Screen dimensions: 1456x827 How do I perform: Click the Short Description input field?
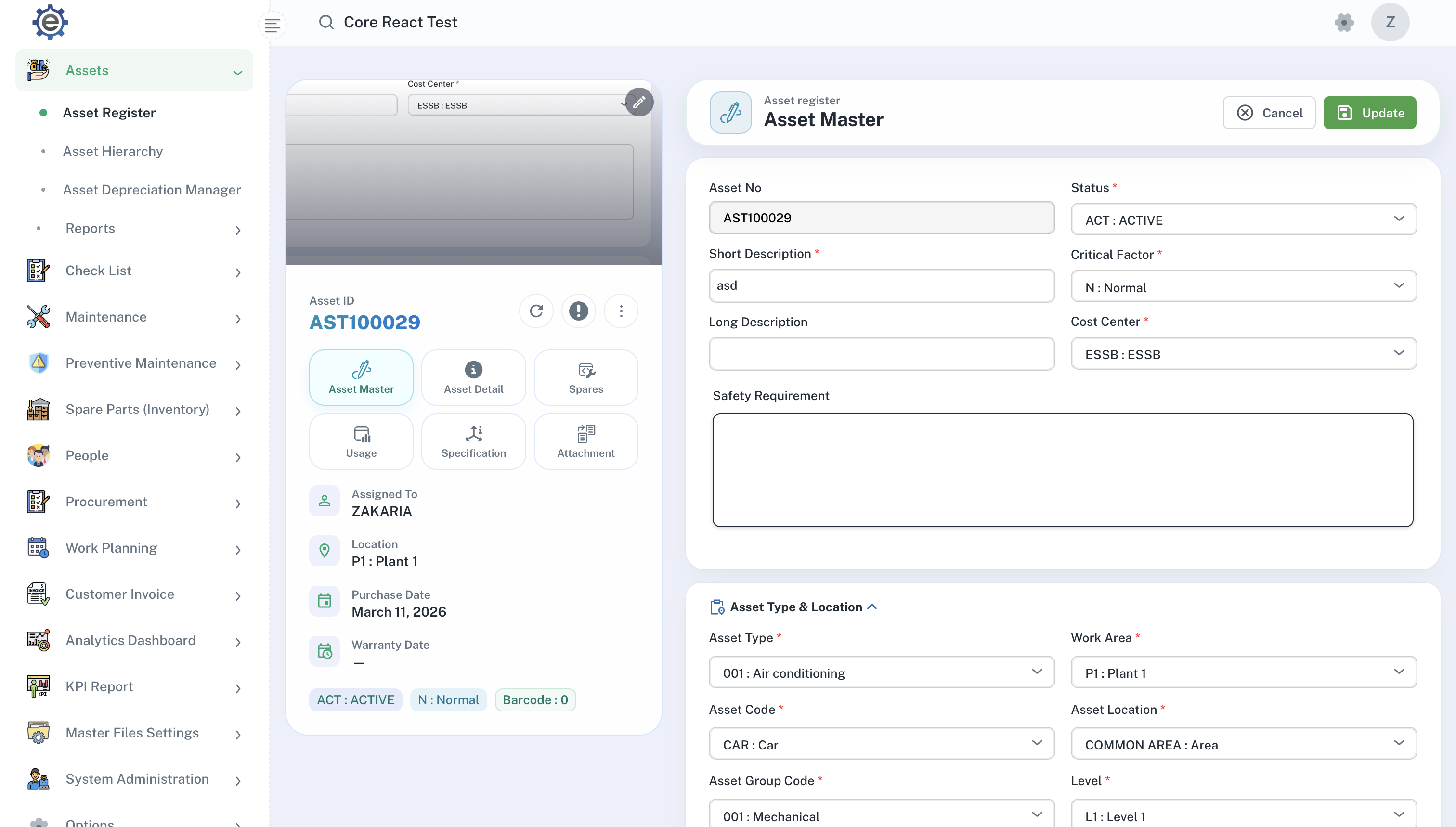click(x=881, y=286)
